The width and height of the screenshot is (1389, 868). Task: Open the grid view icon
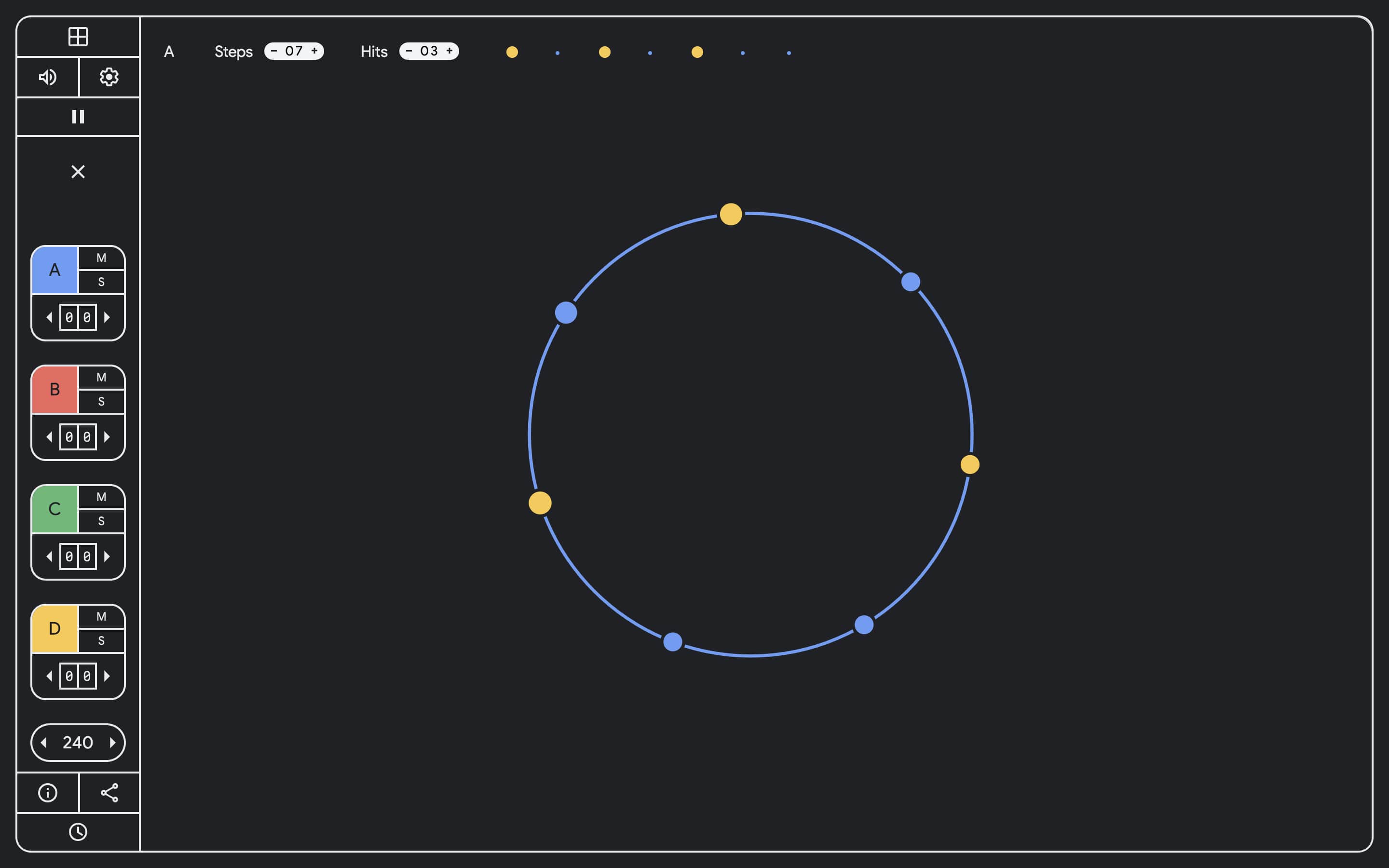click(x=78, y=37)
